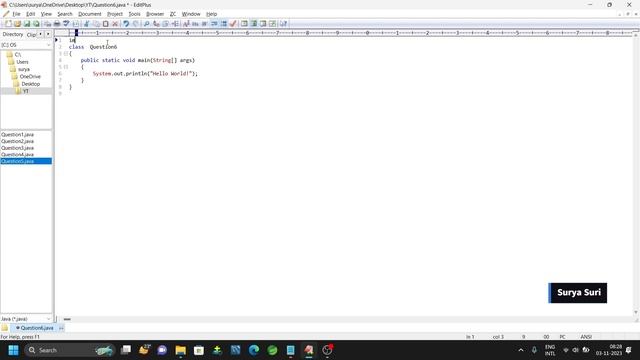Click the EditPlus icon in the Windows taskbar
This screenshot has height=360, width=640.
pyautogui.click(x=309, y=350)
